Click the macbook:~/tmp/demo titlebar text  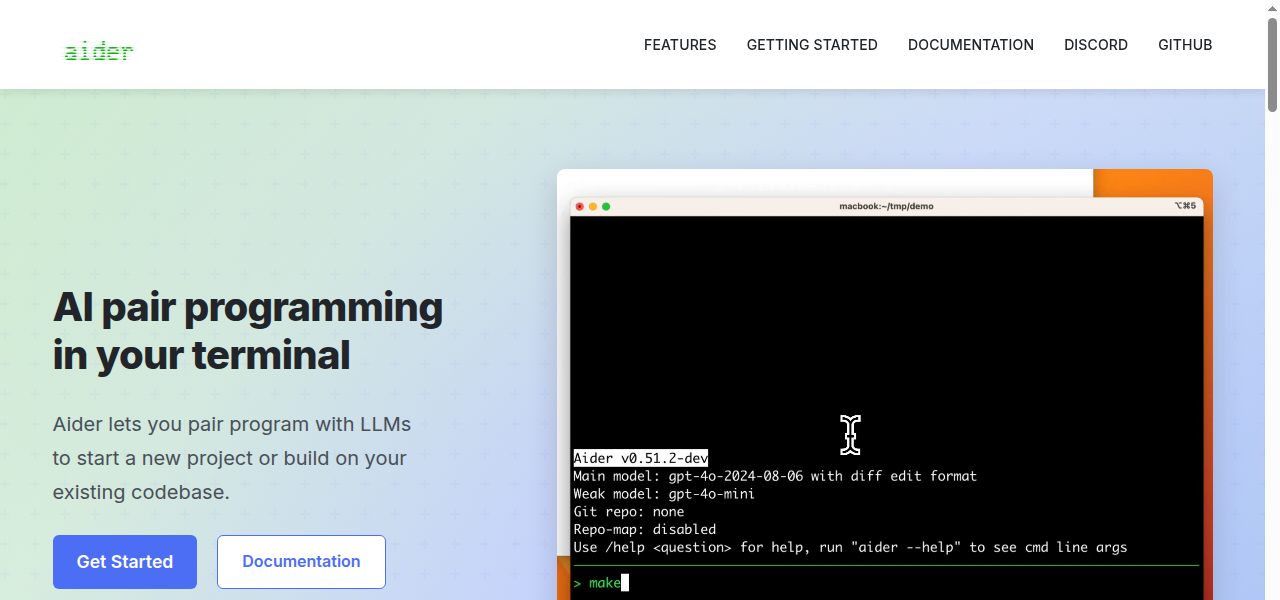point(886,206)
